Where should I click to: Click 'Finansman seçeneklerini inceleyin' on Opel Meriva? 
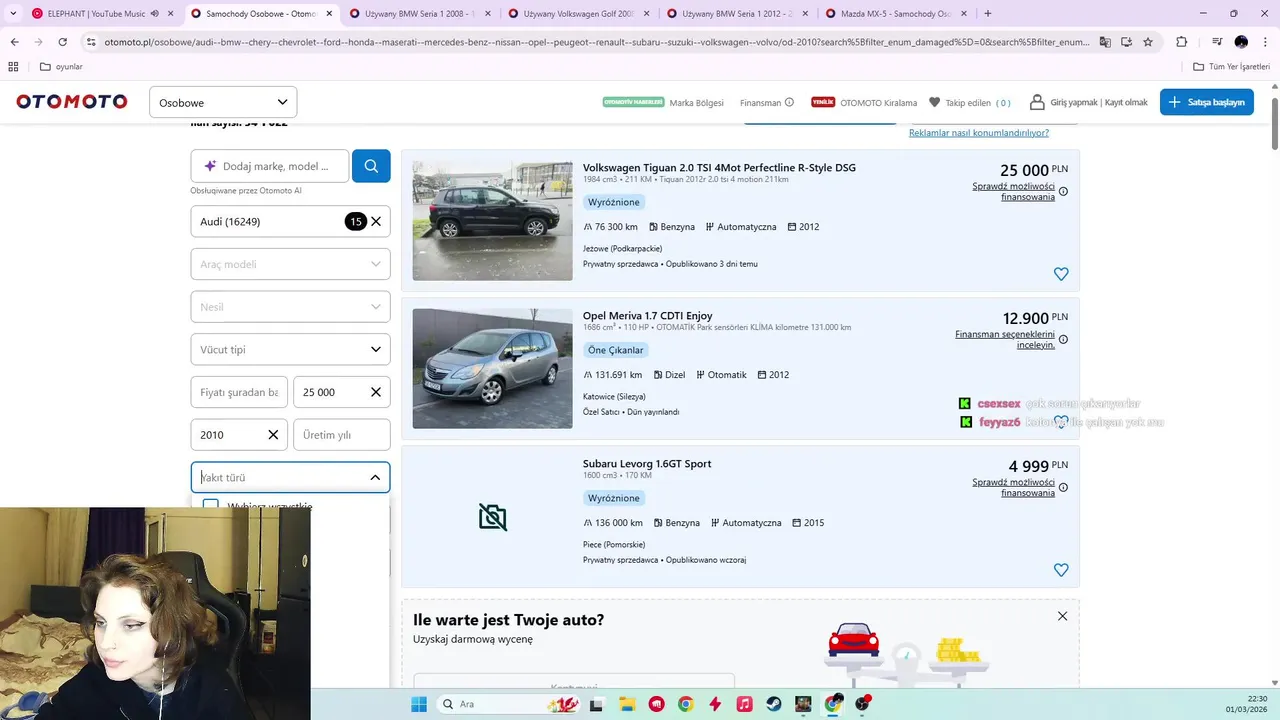click(x=1005, y=339)
